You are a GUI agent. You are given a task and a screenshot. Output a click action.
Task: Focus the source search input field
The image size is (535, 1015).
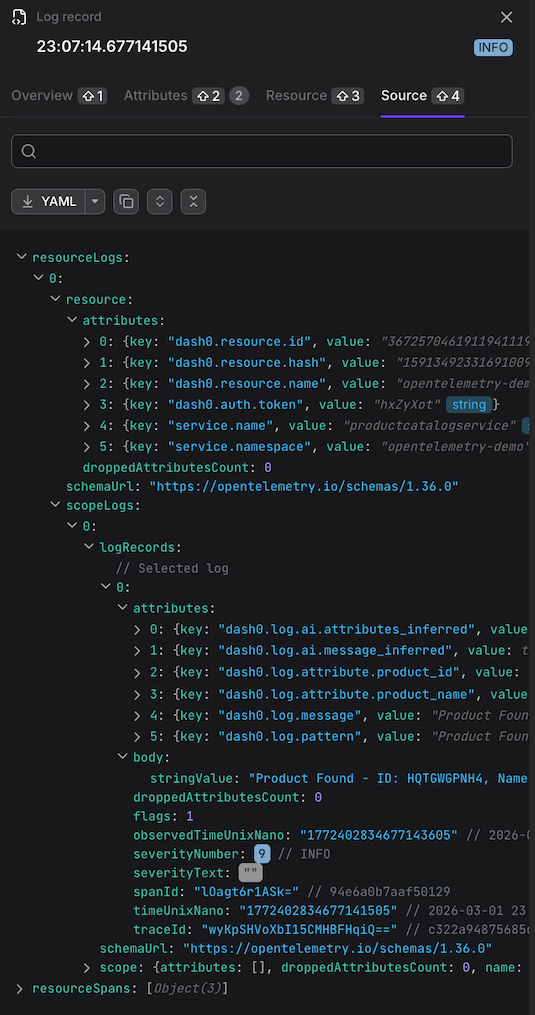pos(262,151)
